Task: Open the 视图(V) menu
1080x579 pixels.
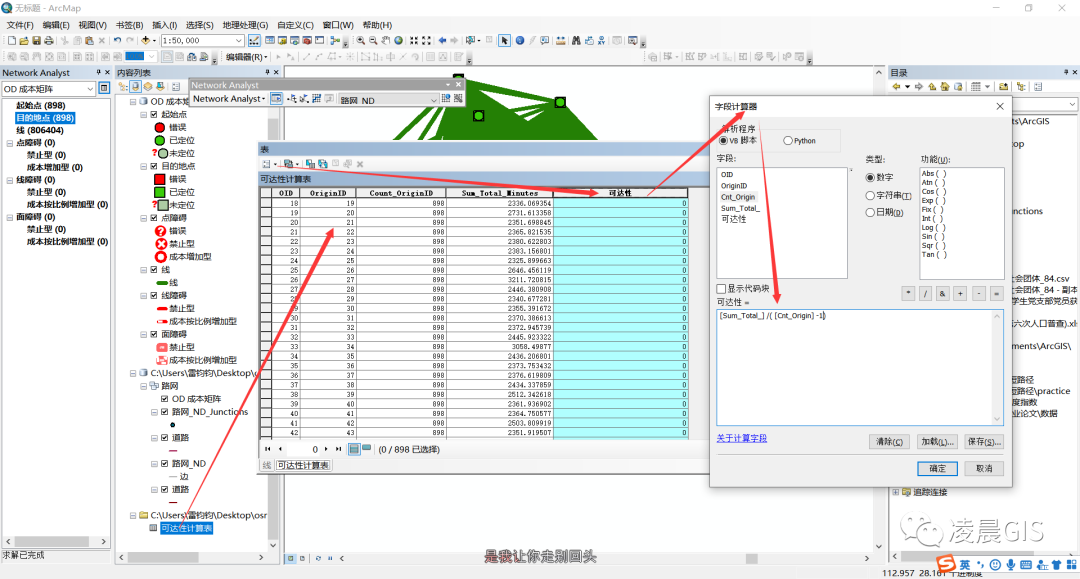Action: 92,25
